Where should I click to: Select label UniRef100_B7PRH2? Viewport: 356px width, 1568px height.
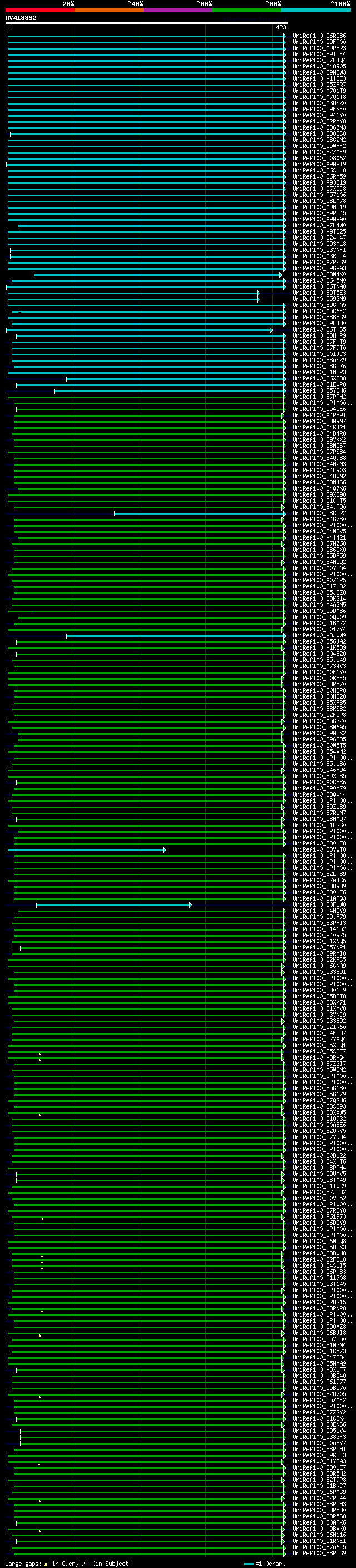point(319,397)
